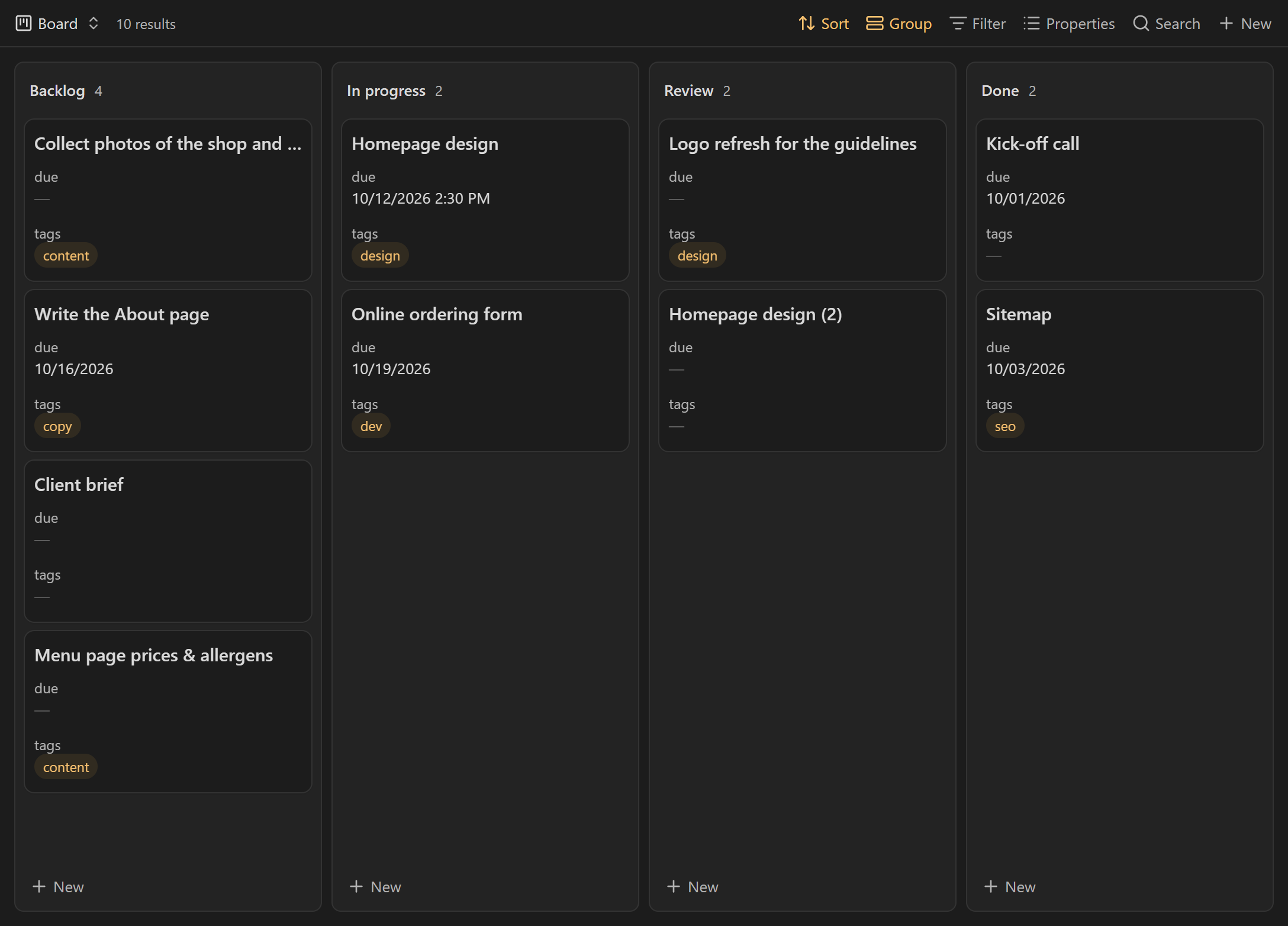The image size is (1288, 926).
Task: Add a new card in In progress column
Action: pos(375,886)
